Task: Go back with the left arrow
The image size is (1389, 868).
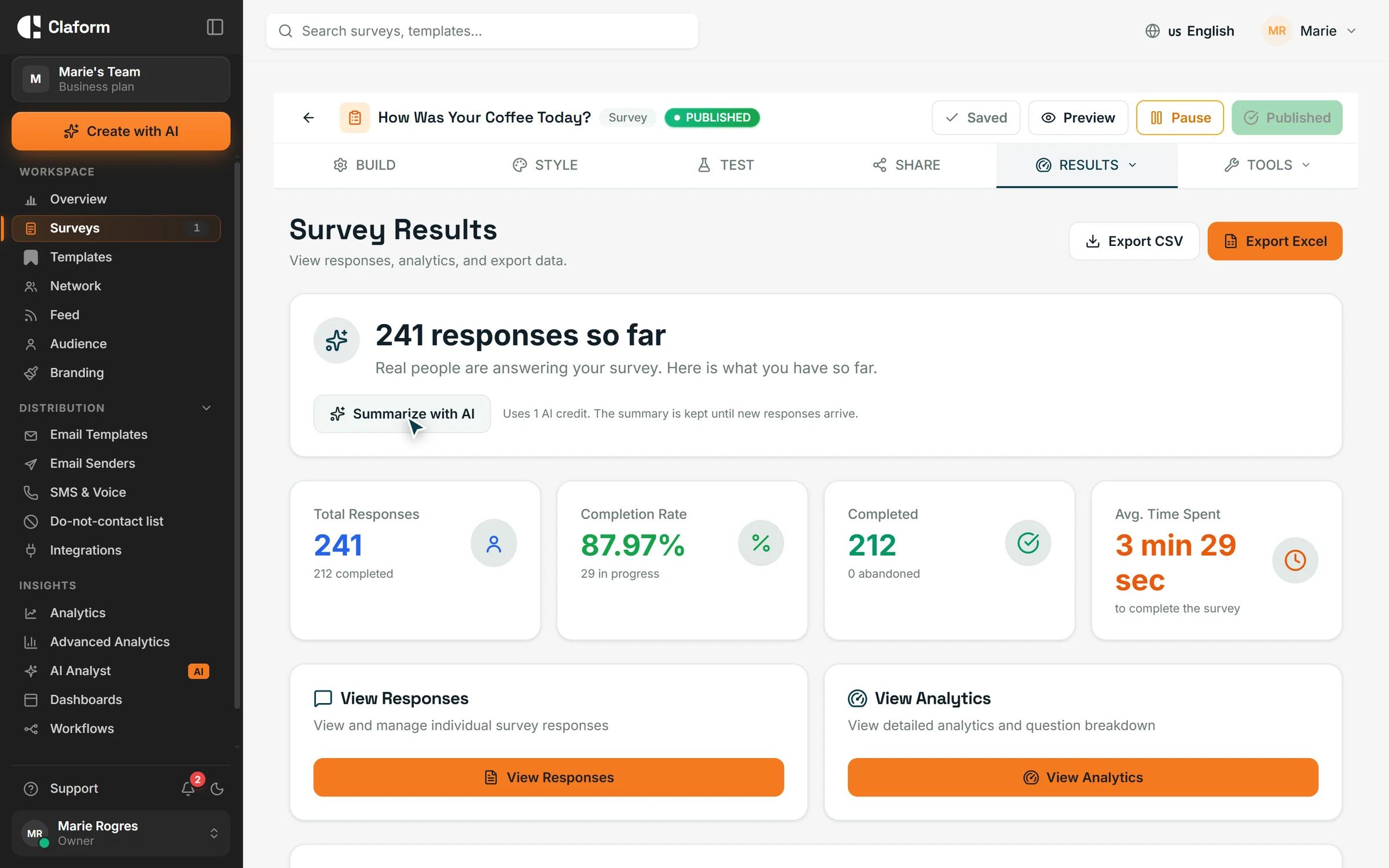Action: click(308, 117)
